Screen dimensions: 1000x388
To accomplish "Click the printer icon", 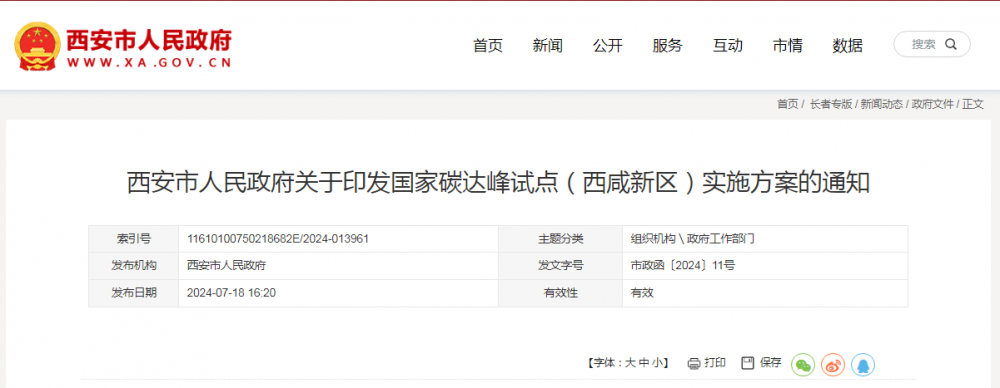I will pyautogui.click(x=694, y=363).
